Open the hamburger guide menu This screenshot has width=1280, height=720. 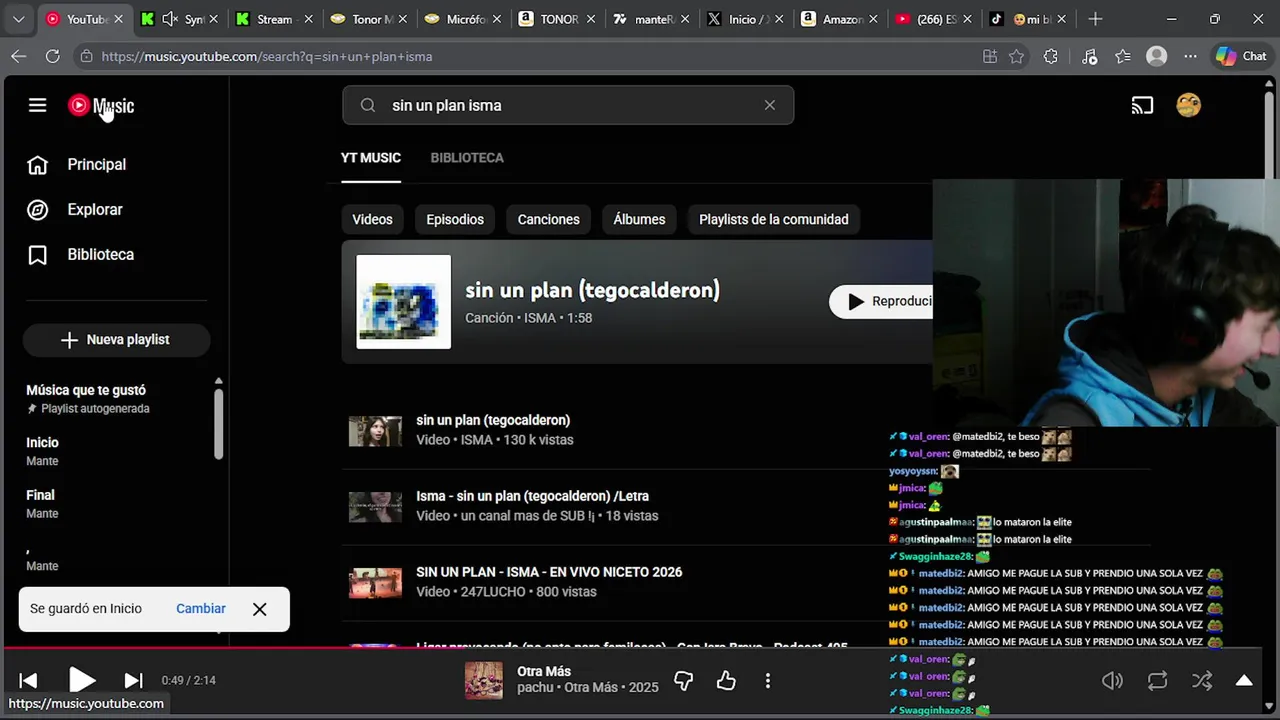pyautogui.click(x=37, y=105)
